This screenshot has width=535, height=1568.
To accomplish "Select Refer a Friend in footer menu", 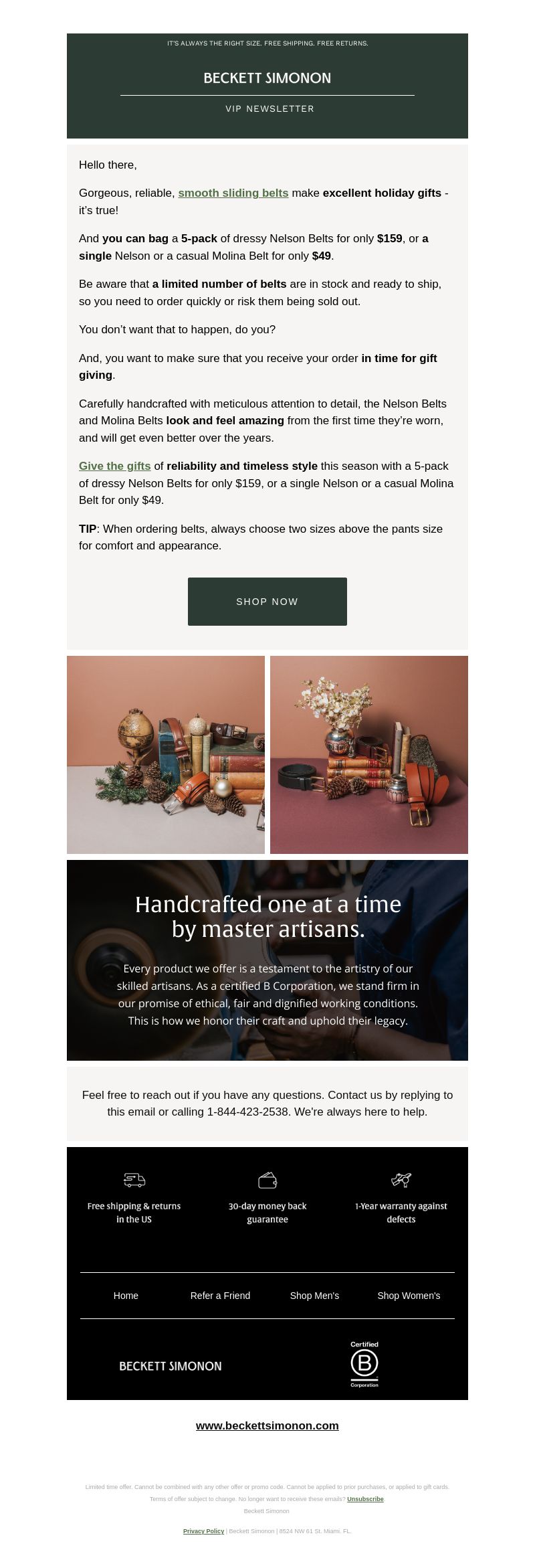I will [220, 1296].
